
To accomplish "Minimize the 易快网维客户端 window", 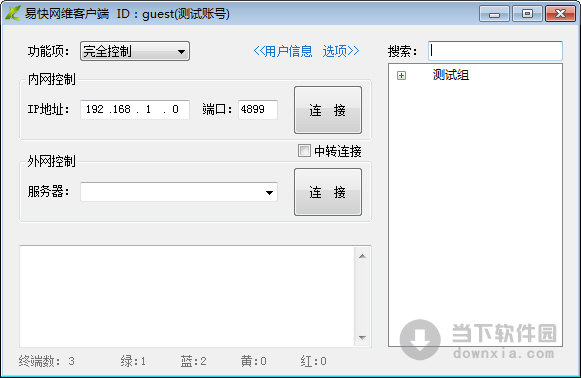I will coord(494,14).
